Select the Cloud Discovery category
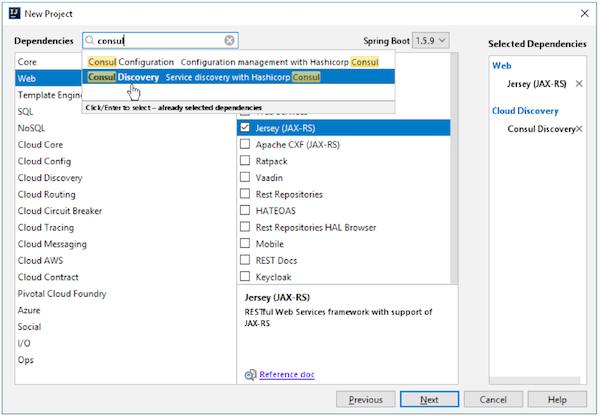This screenshot has height=418, width=600. point(50,177)
